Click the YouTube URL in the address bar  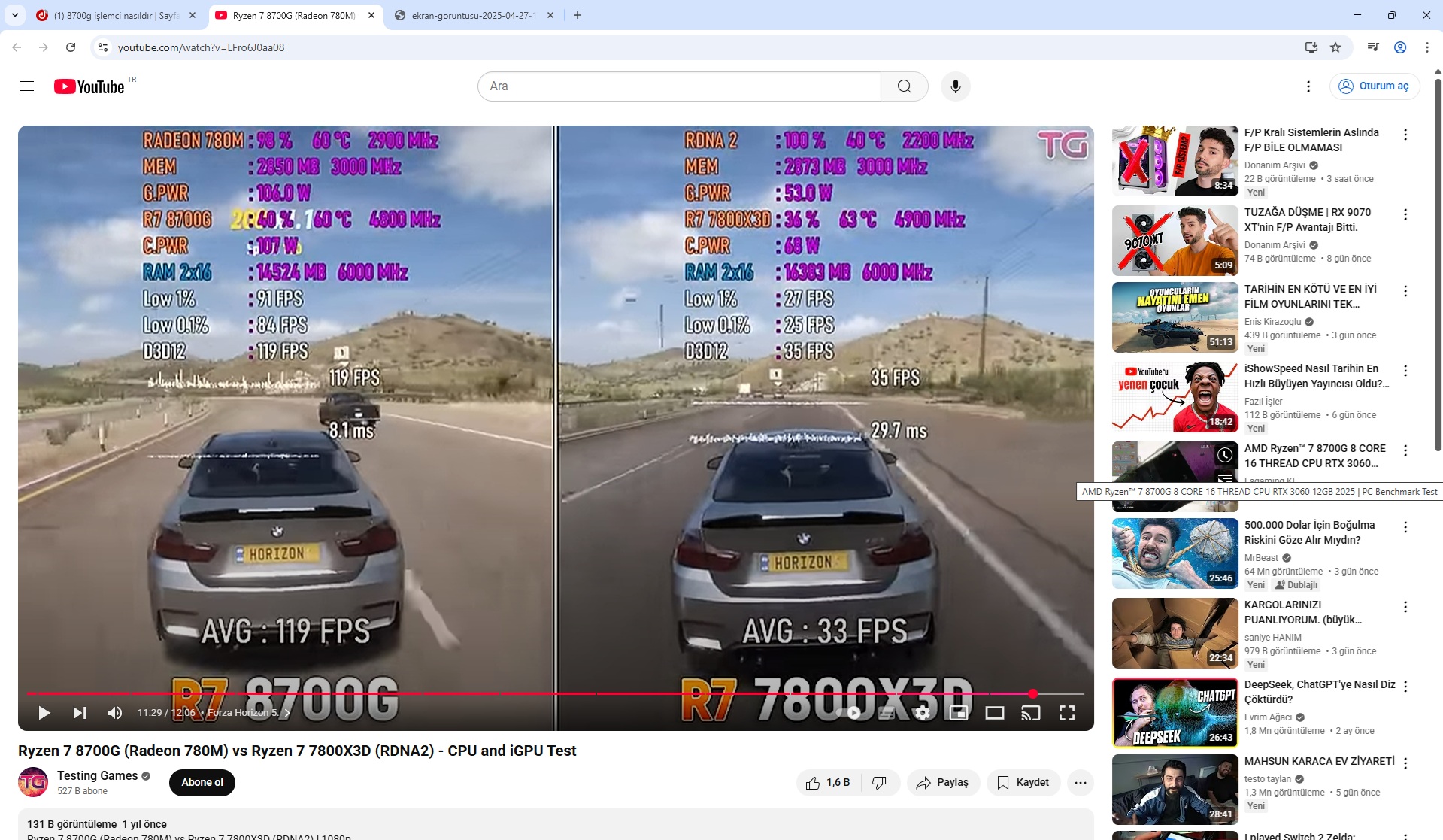click(x=202, y=47)
